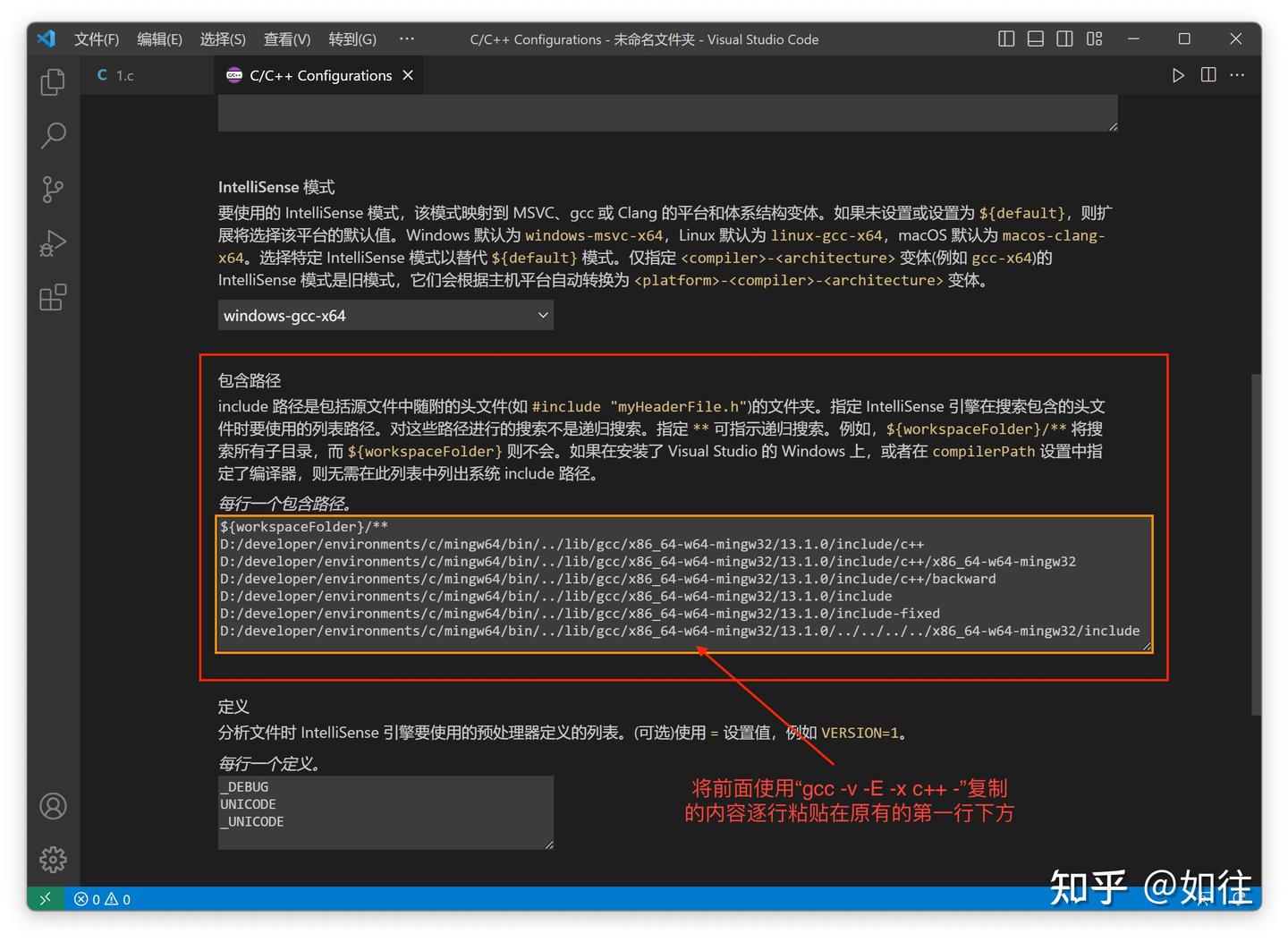The width and height of the screenshot is (1288, 942).
Task: Open the 文件(F) menu
Action: [x=96, y=38]
